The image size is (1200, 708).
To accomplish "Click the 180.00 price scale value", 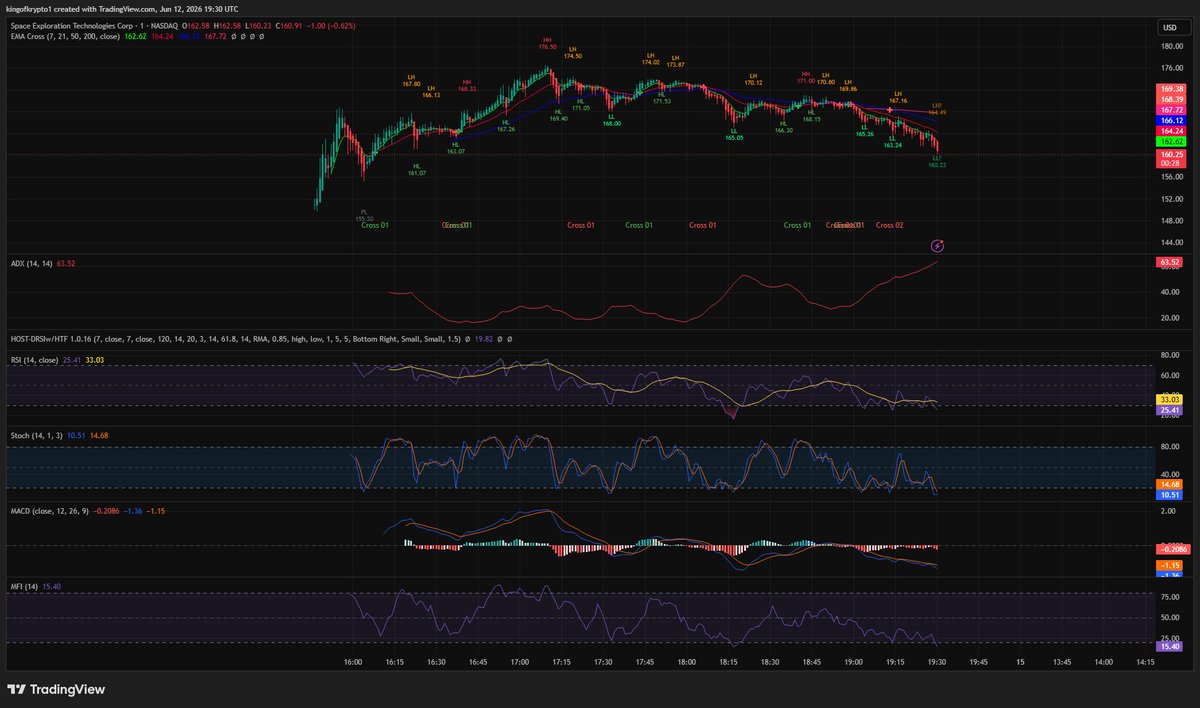I will pyautogui.click(x=1171, y=46).
